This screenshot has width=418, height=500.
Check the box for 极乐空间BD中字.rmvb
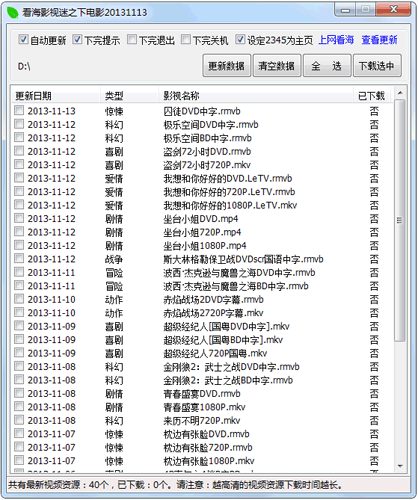click(19, 137)
